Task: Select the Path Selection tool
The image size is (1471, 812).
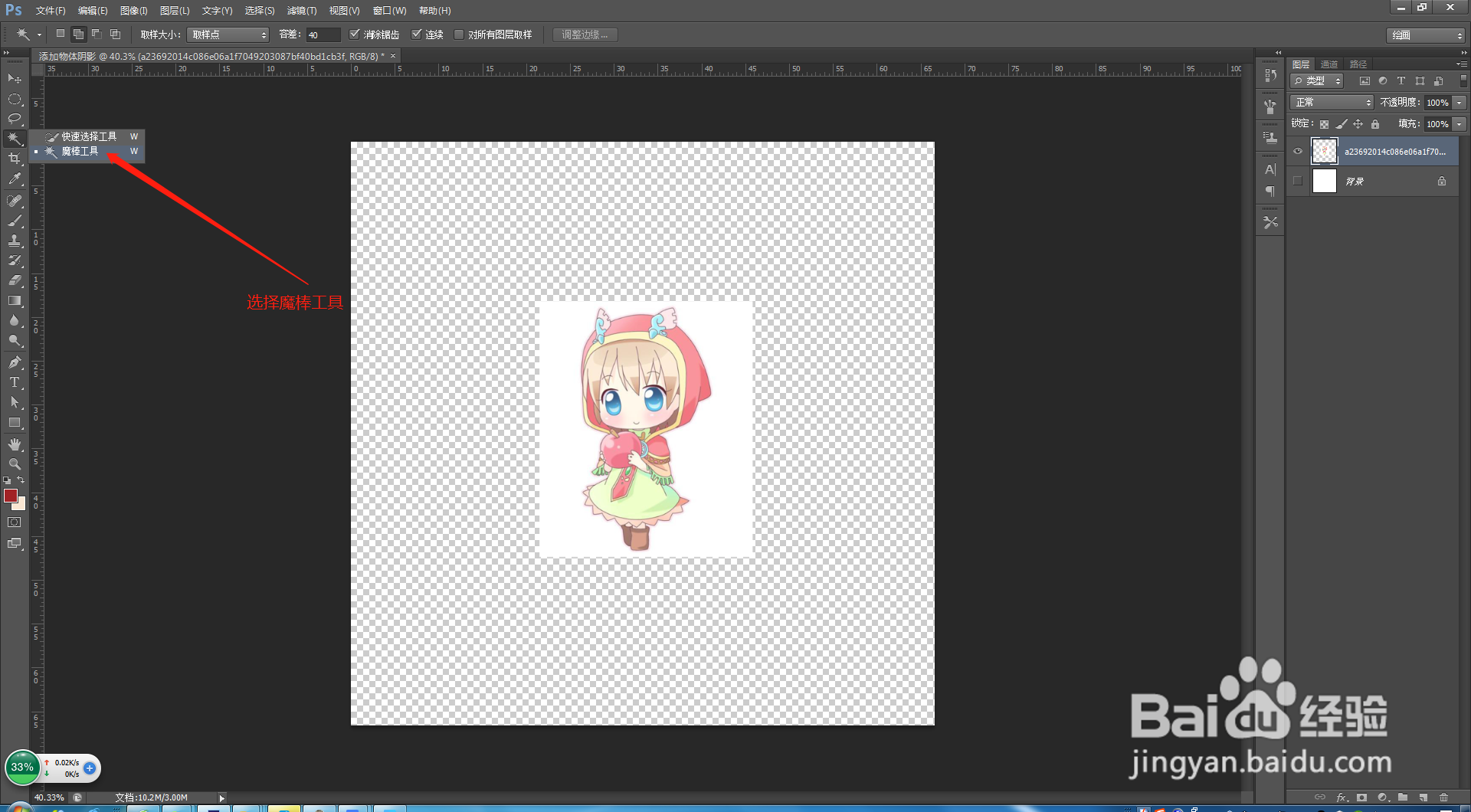Action: 15,402
